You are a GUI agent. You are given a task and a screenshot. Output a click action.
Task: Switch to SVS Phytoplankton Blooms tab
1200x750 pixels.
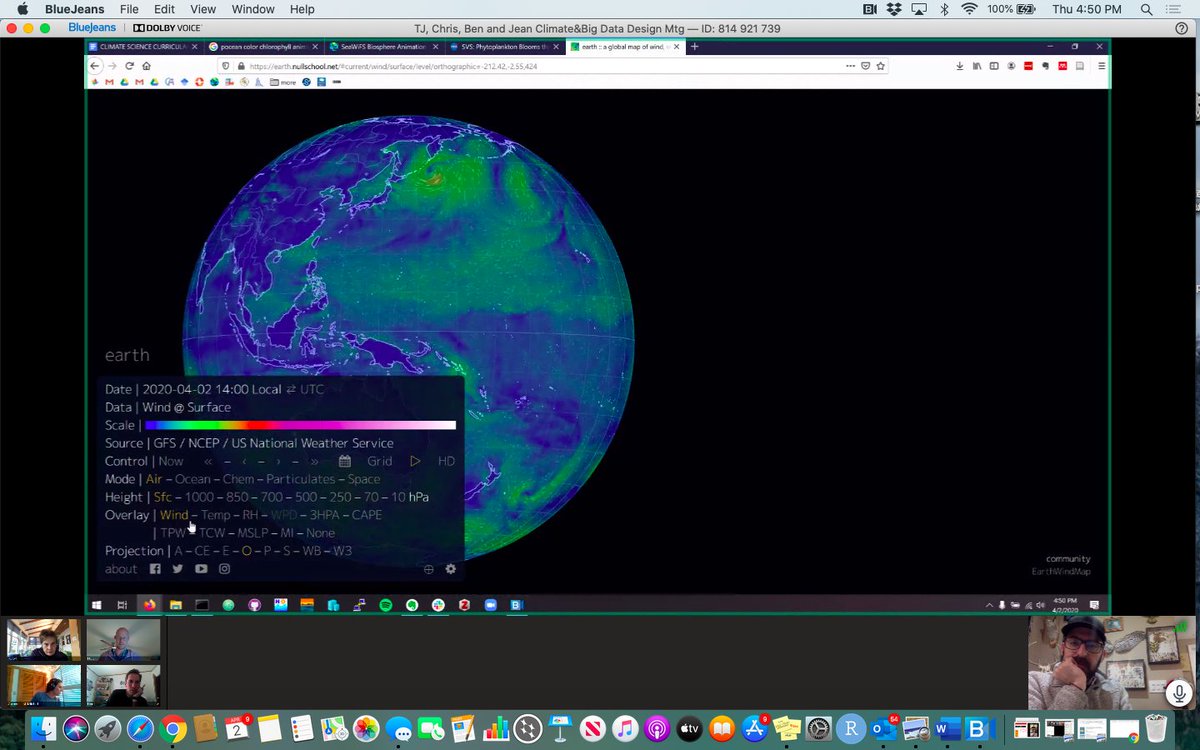pos(504,46)
